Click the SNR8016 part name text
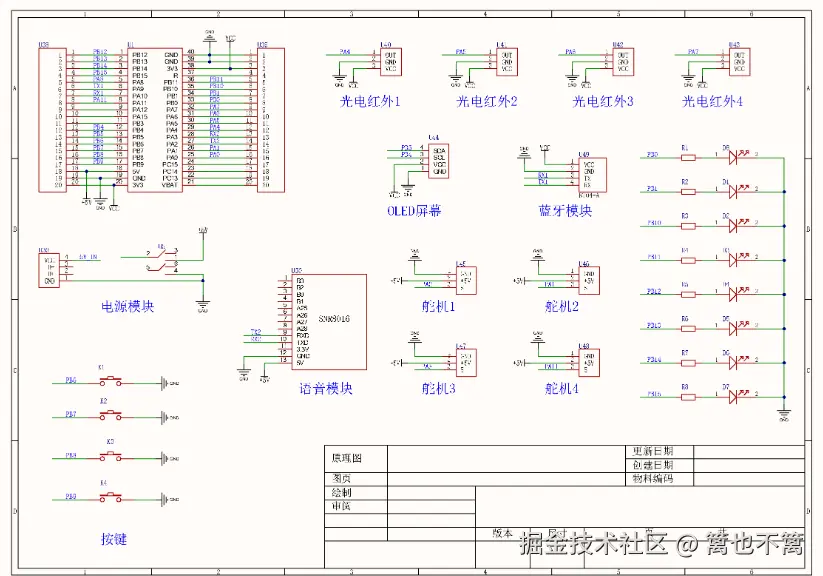Image resolution: width=823 pixels, height=576 pixels. 334,319
